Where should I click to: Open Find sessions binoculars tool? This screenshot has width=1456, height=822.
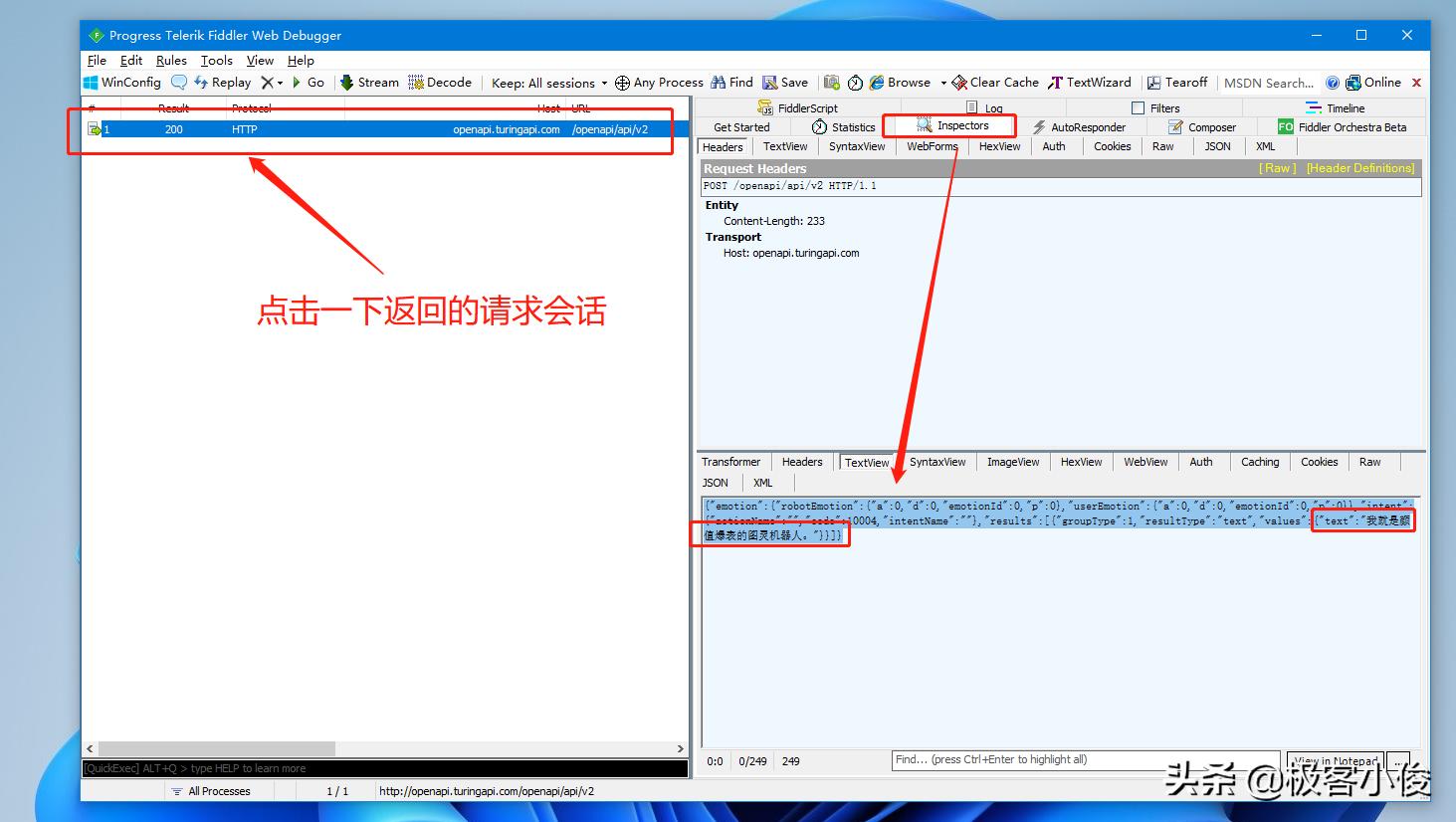(731, 83)
